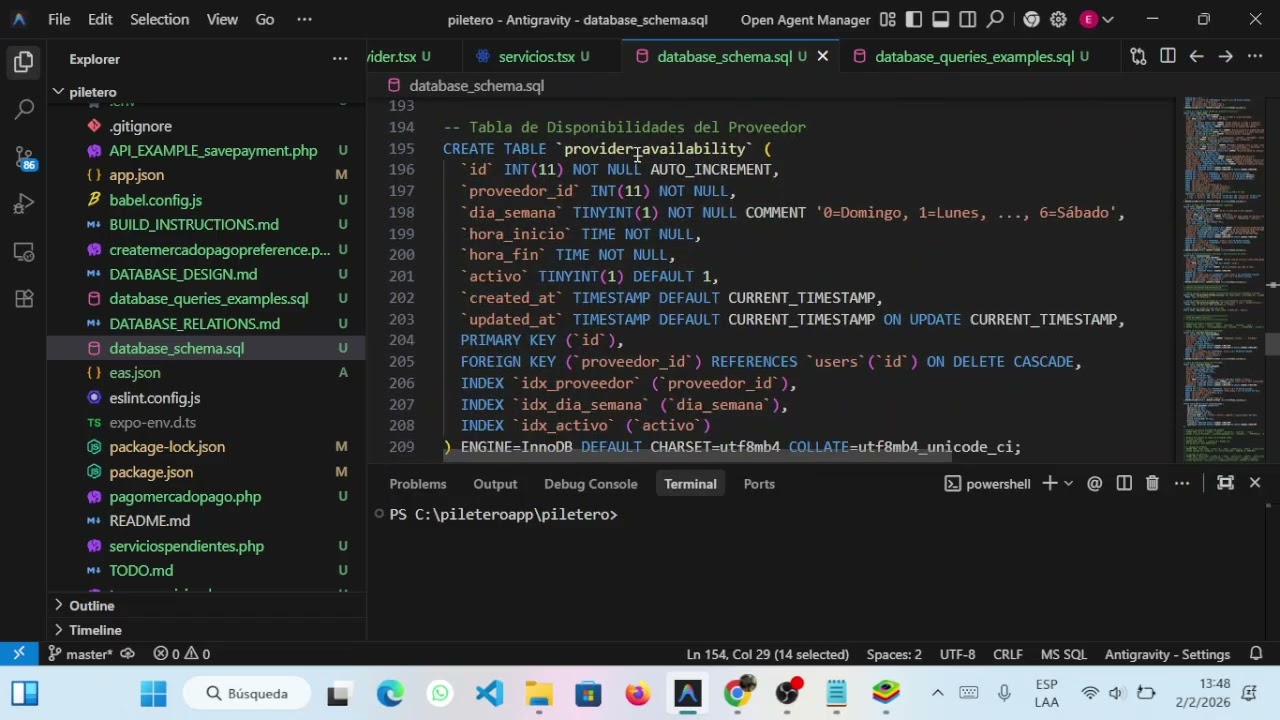Maximize the panel size

click(1225, 483)
